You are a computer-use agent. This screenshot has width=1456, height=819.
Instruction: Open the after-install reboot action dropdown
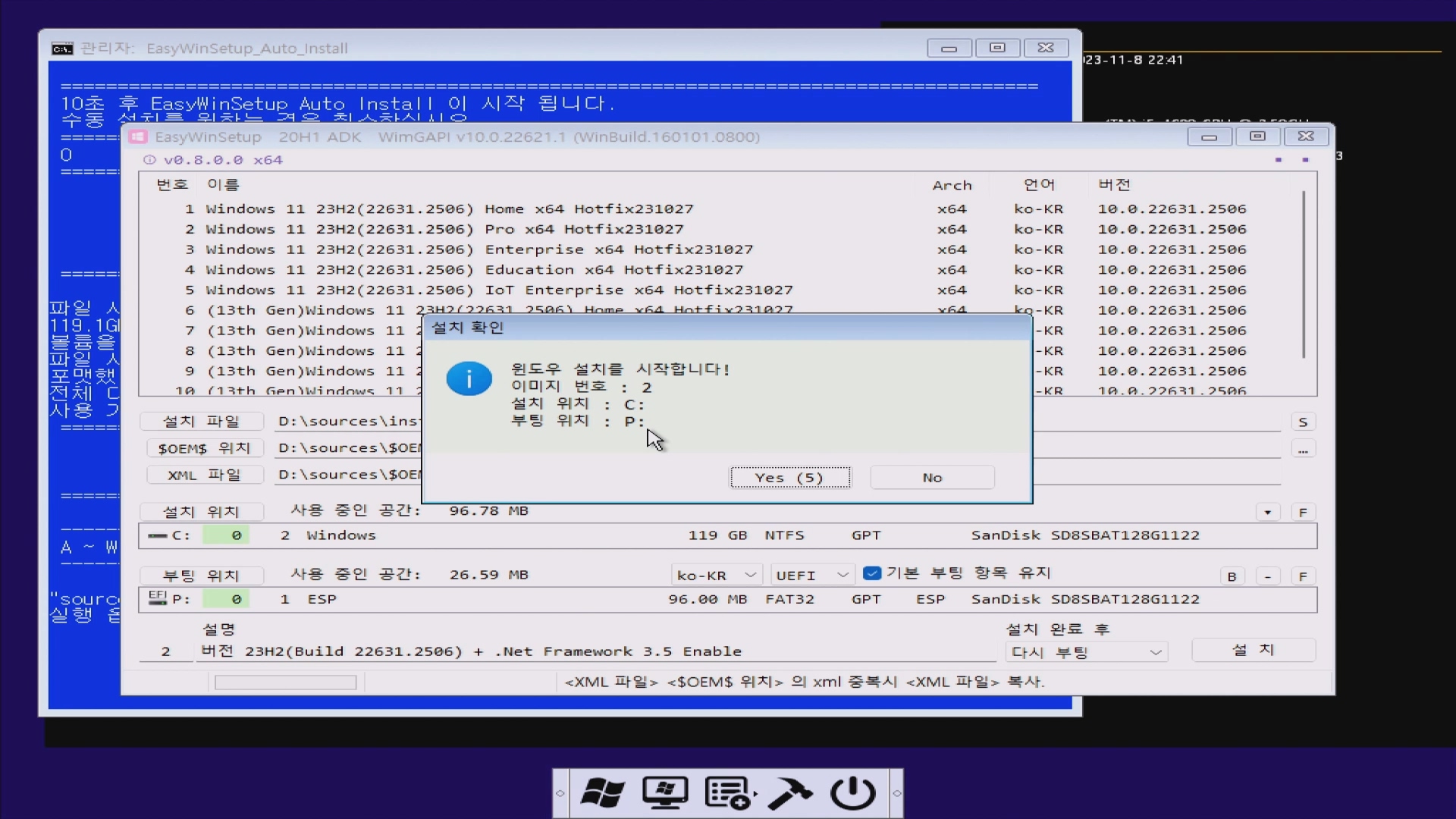(x=1086, y=652)
